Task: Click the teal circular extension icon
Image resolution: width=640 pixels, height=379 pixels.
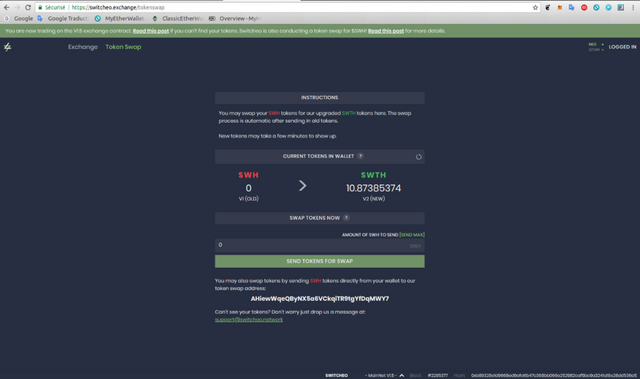Action: click(x=596, y=7)
